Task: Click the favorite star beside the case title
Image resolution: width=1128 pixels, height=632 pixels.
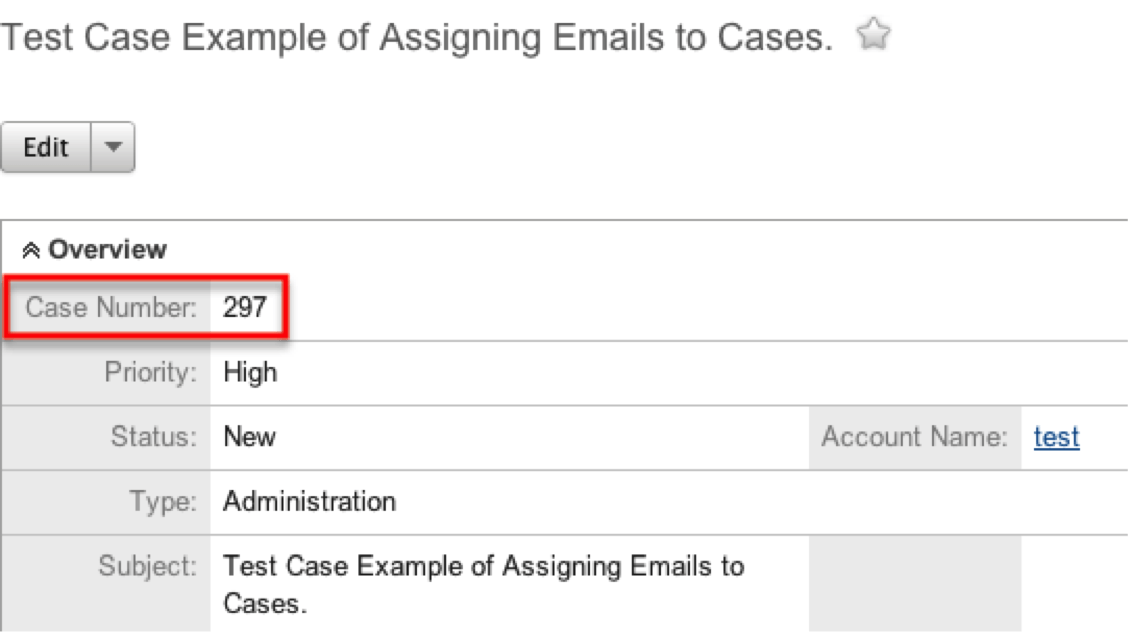Action: [x=874, y=31]
